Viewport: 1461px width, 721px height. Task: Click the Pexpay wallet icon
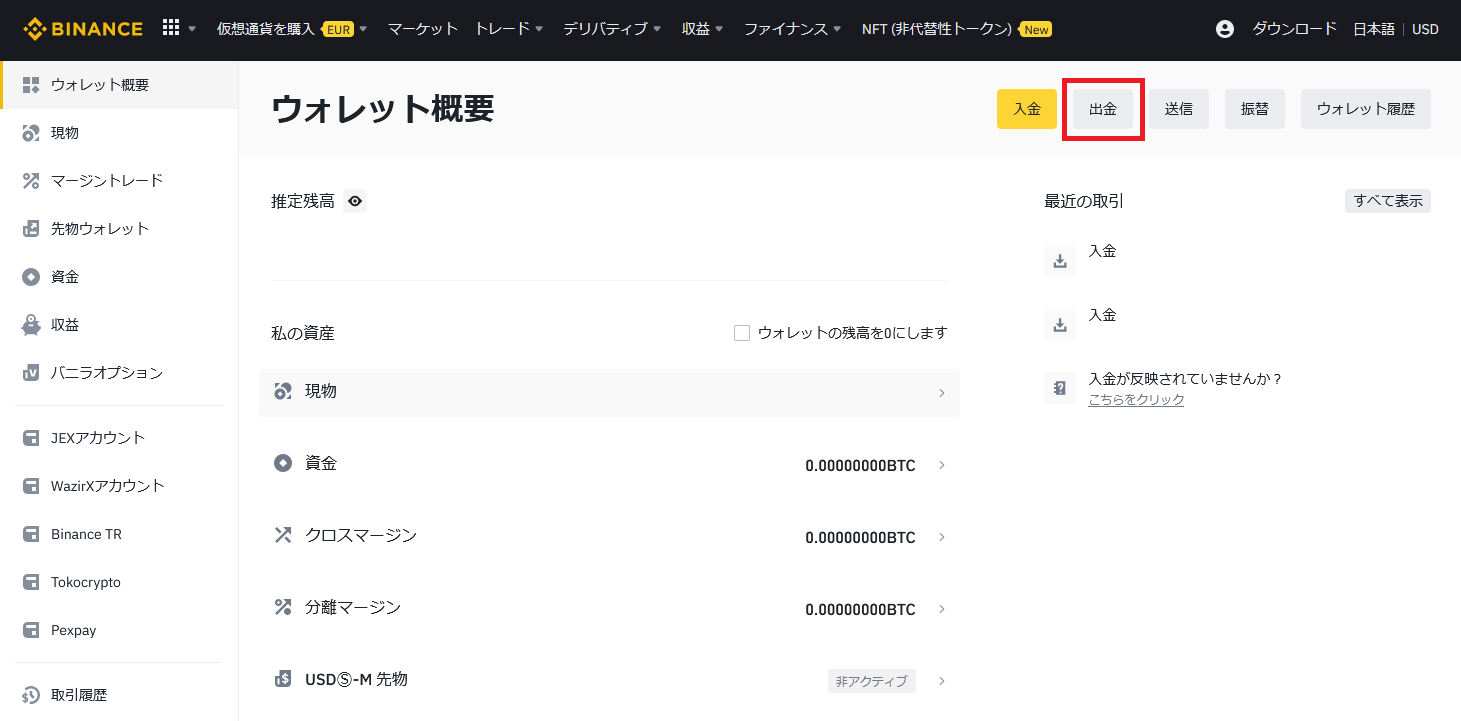31,630
